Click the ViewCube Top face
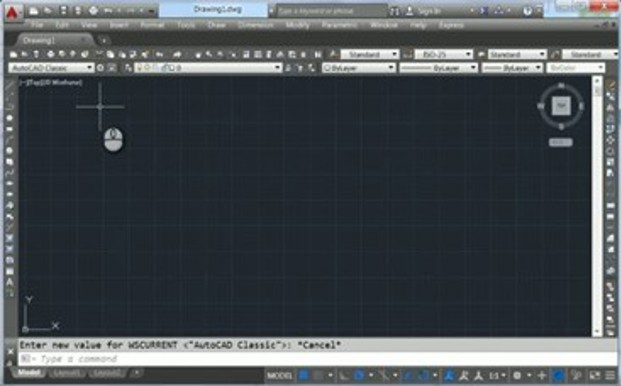This screenshot has height=386, width=621. click(561, 106)
